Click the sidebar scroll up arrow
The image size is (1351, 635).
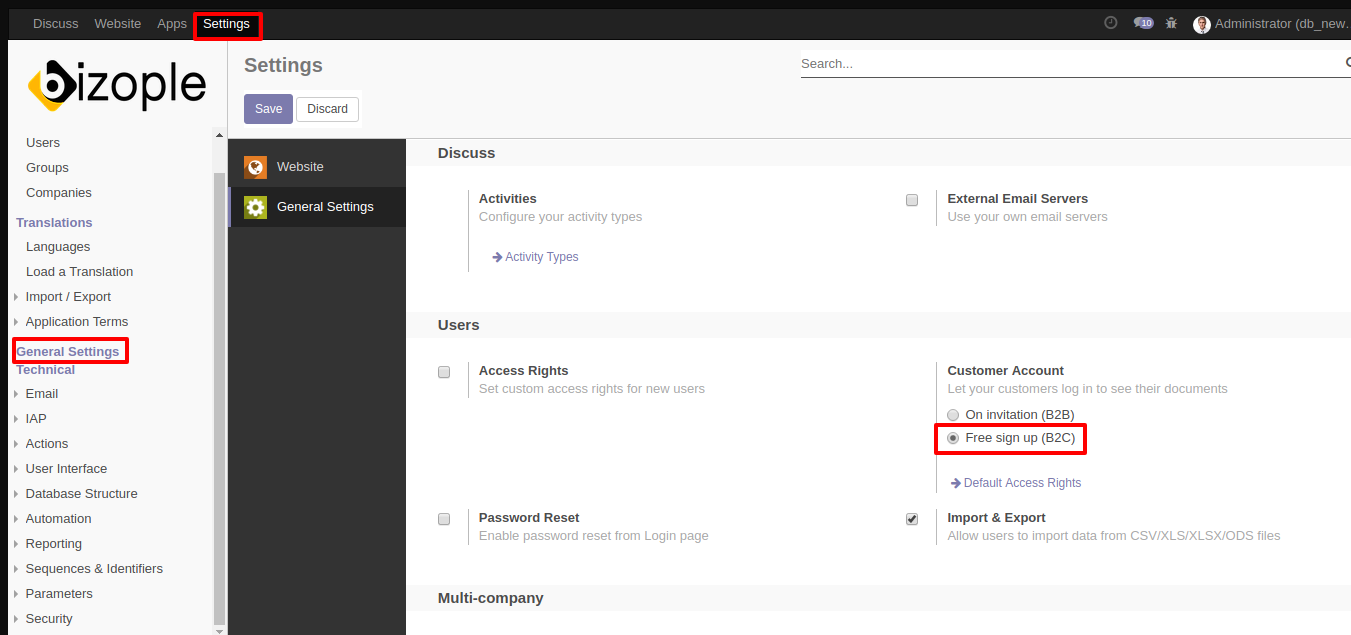pos(220,136)
